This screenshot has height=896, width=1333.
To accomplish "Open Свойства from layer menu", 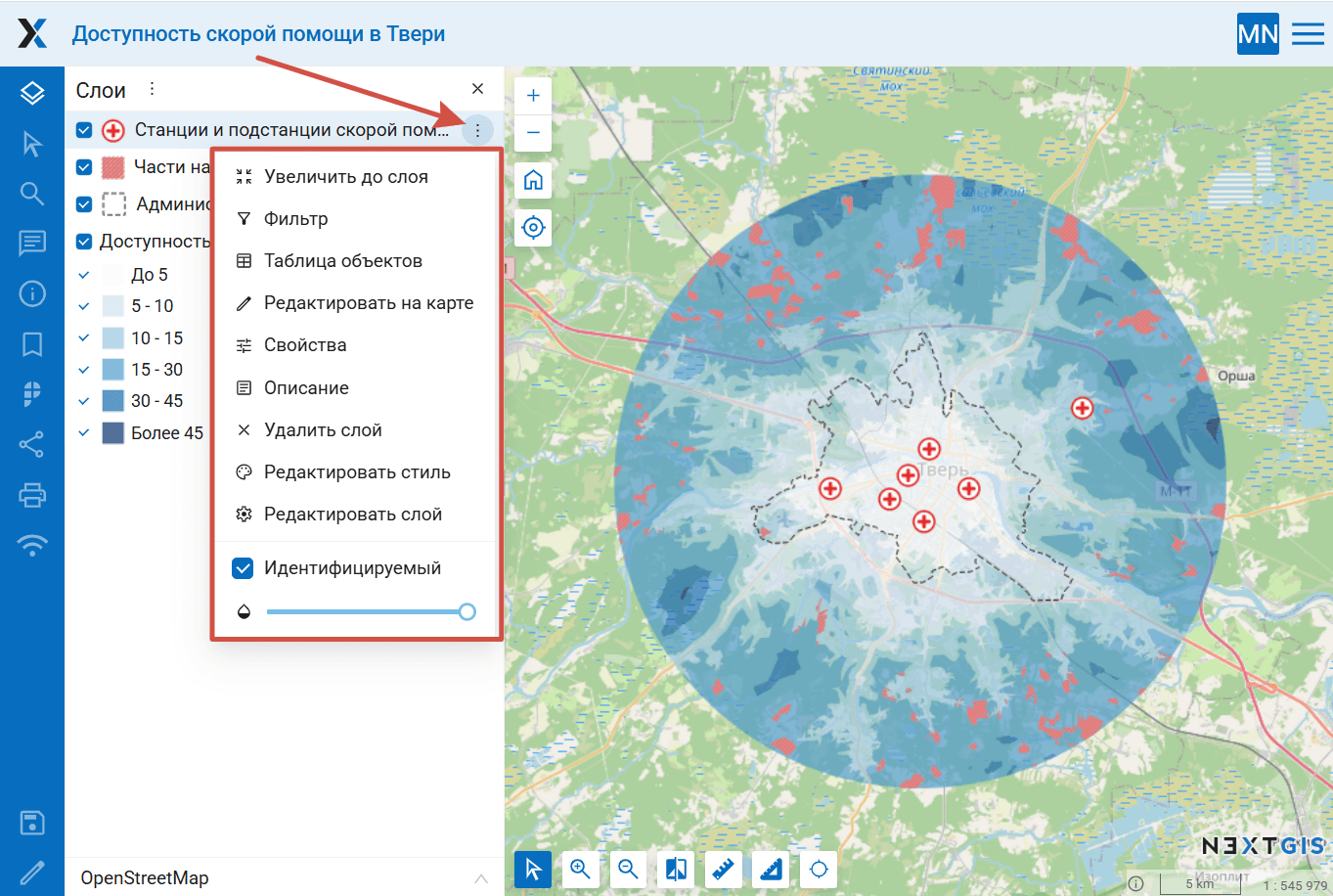I will pos(356,345).
